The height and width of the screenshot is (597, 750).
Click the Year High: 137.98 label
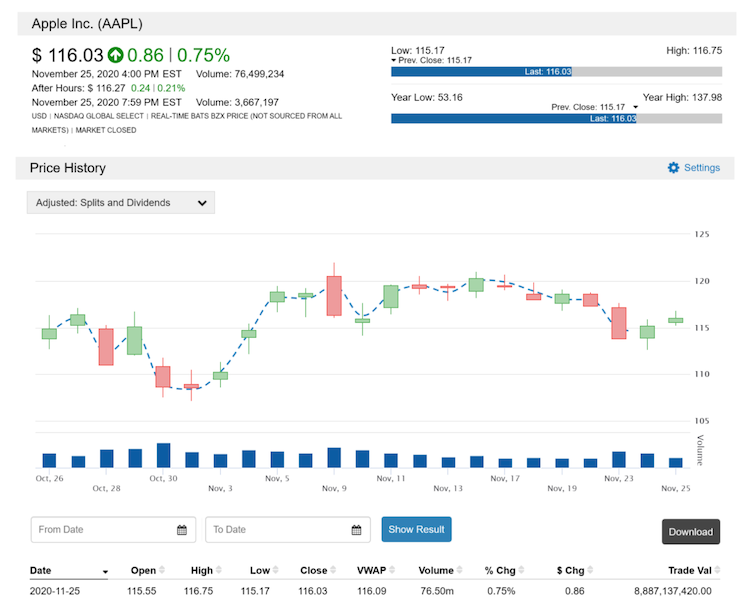pyautogui.click(x=682, y=97)
